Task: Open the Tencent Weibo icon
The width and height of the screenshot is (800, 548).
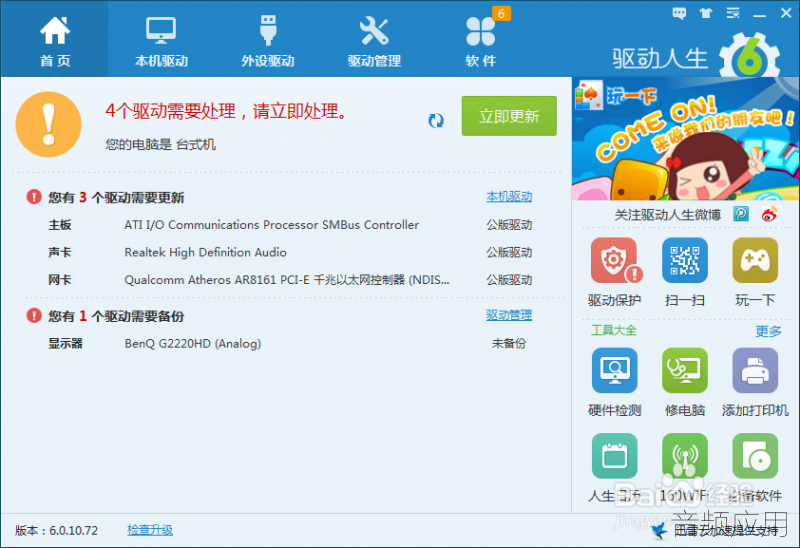Action: coord(741,214)
